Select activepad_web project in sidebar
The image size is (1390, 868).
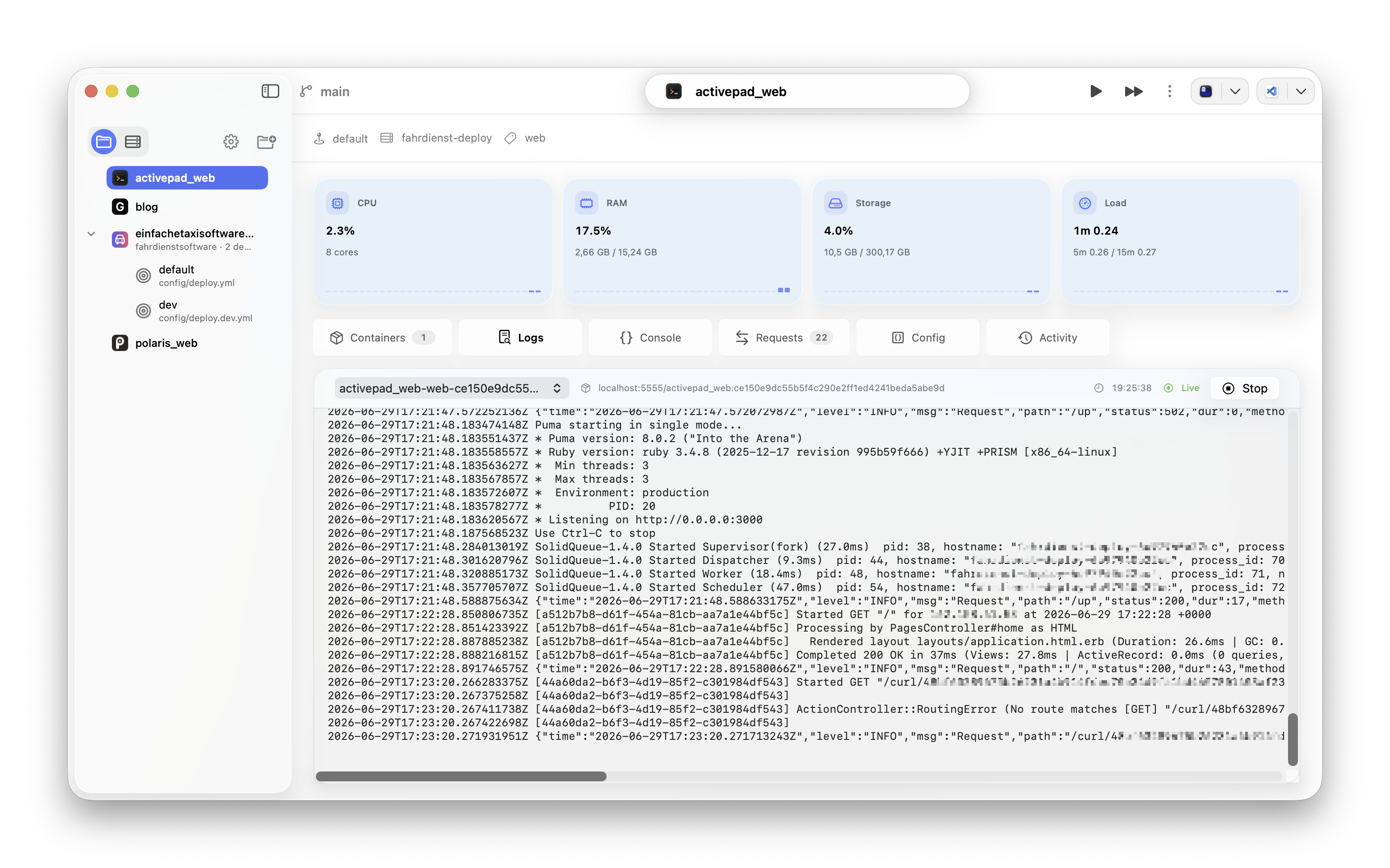(x=187, y=178)
